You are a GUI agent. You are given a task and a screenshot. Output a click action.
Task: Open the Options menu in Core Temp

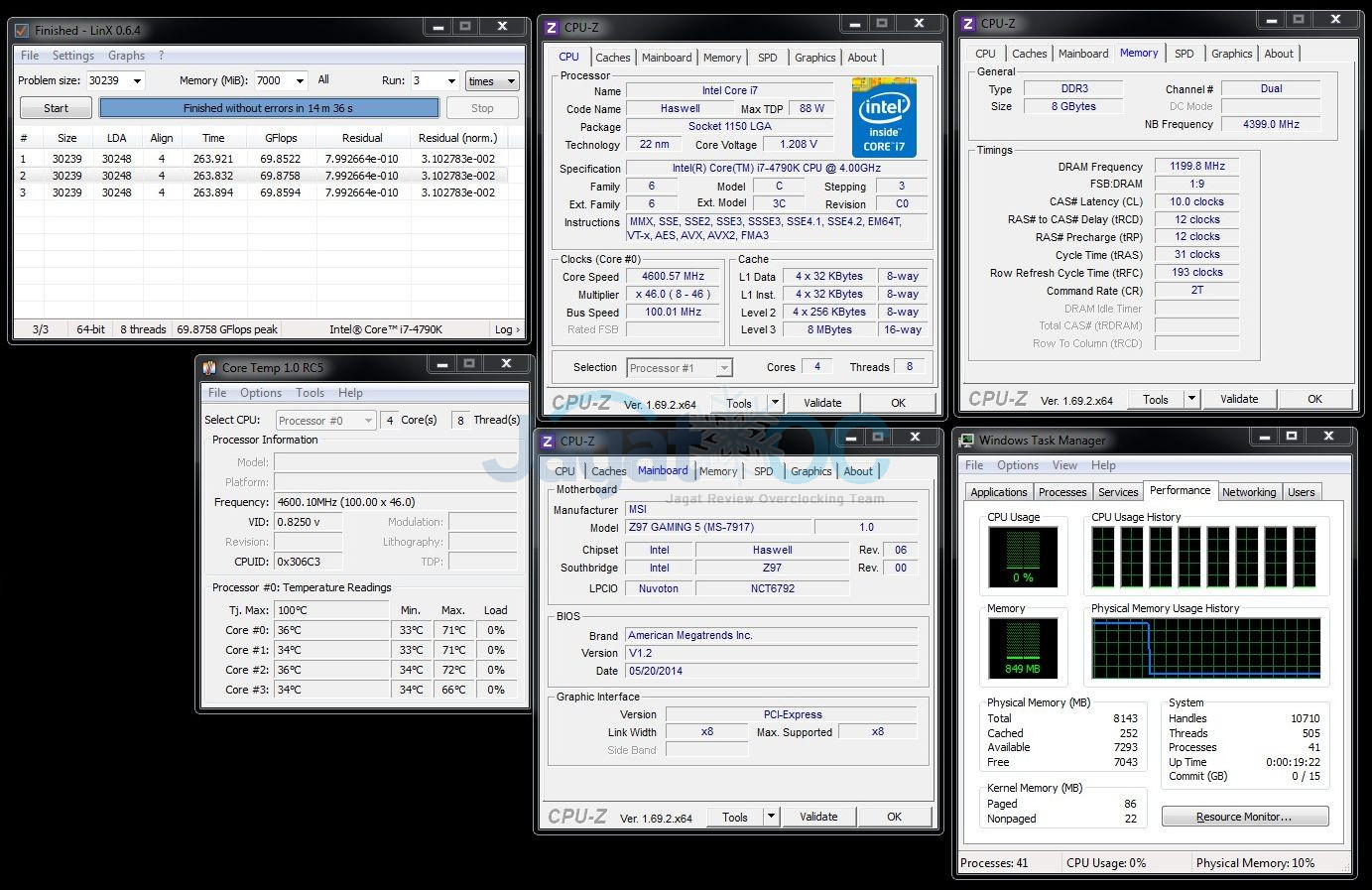pyautogui.click(x=260, y=393)
